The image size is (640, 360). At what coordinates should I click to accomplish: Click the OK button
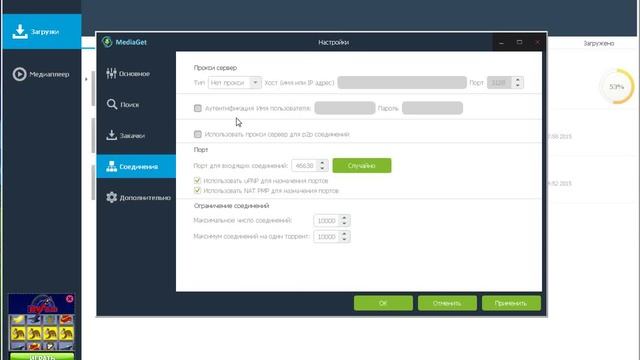(x=383, y=303)
